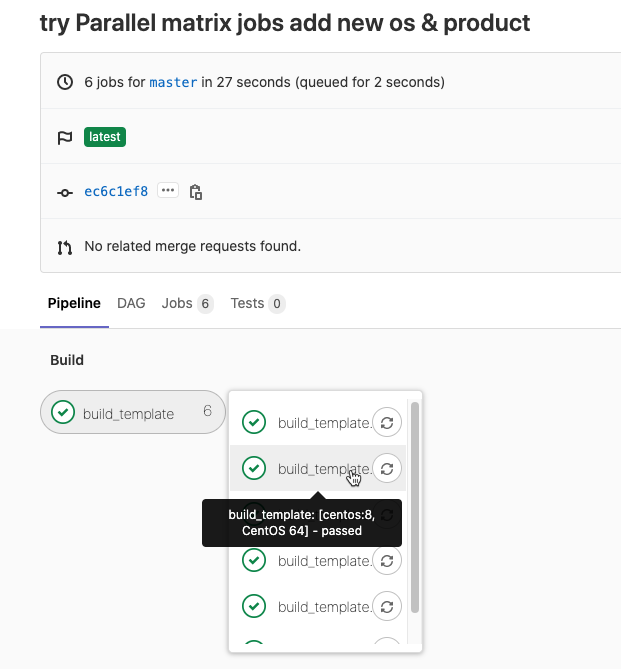The height and width of the screenshot is (669, 621).
Task: Retry the hovered second build_template job
Action: pyautogui.click(x=387, y=468)
